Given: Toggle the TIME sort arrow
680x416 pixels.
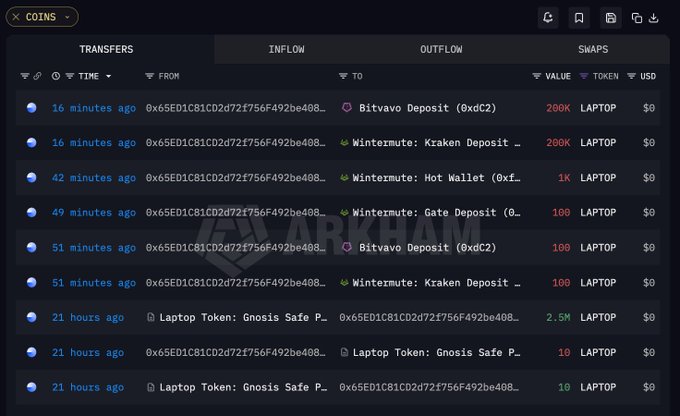Looking at the screenshot, I should click(x=108, y=76).
